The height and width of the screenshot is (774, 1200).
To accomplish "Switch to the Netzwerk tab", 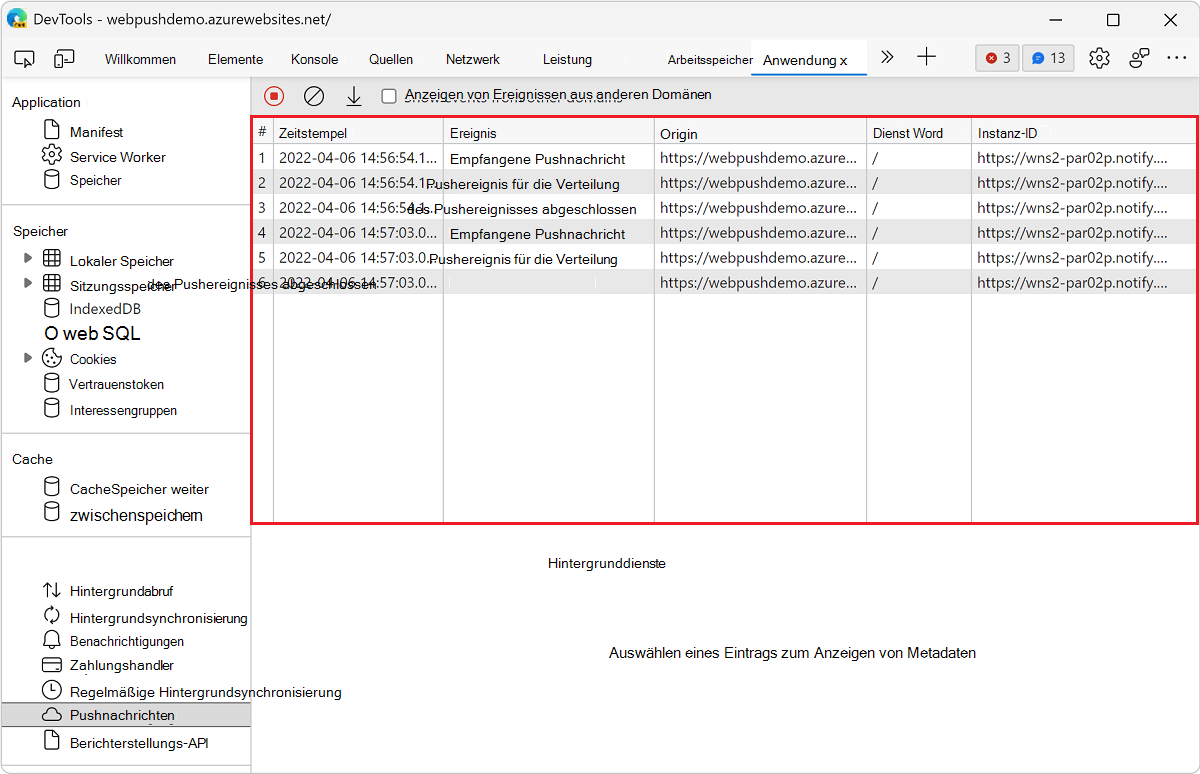I will coord(473,59).
